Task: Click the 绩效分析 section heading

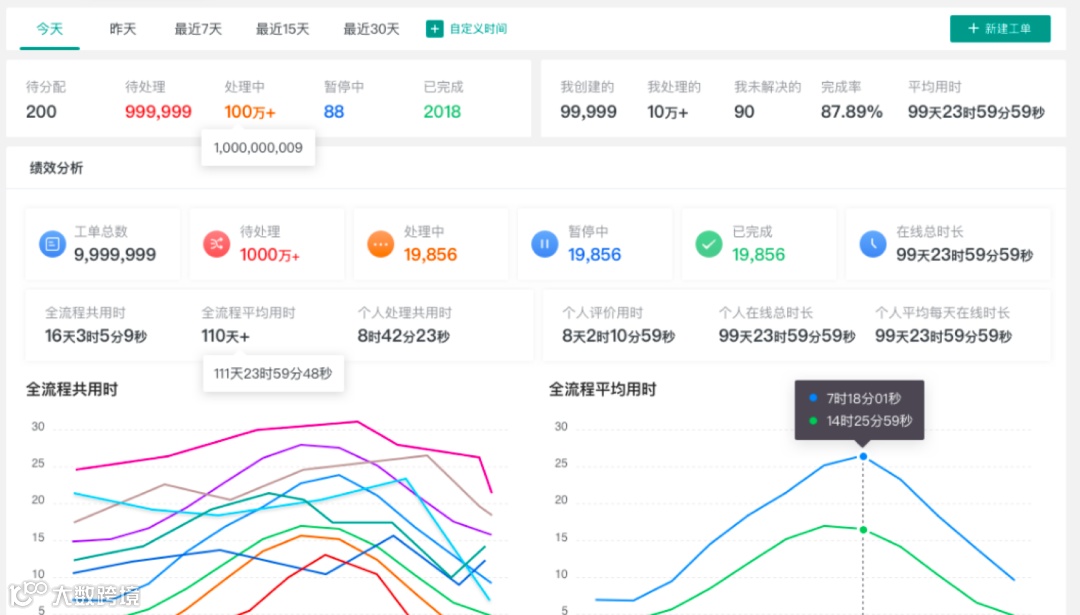Action: (x=56, y=168)
